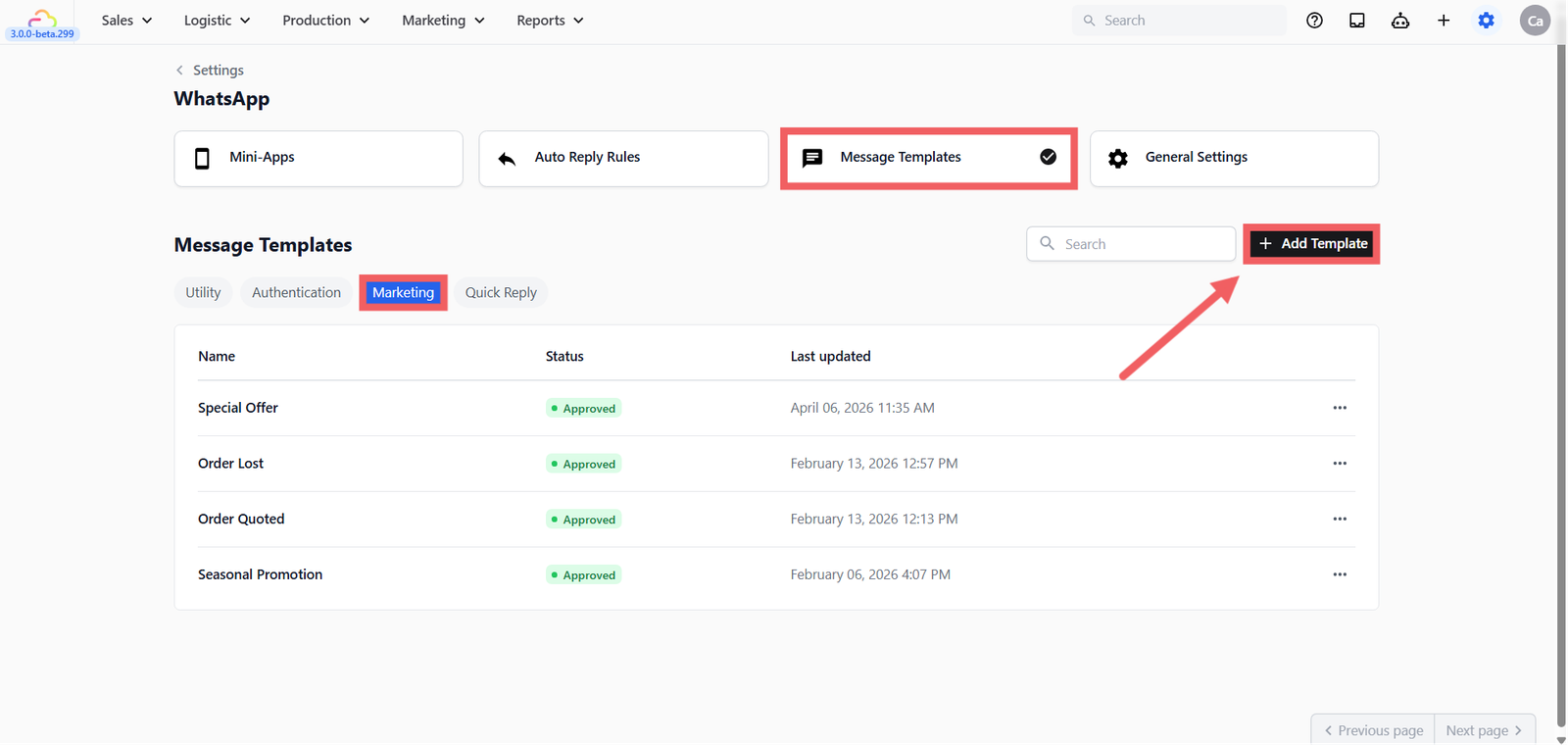1568x745 pixels.
Task: Open the General Settings section
Action: (x=1234, y=159)
